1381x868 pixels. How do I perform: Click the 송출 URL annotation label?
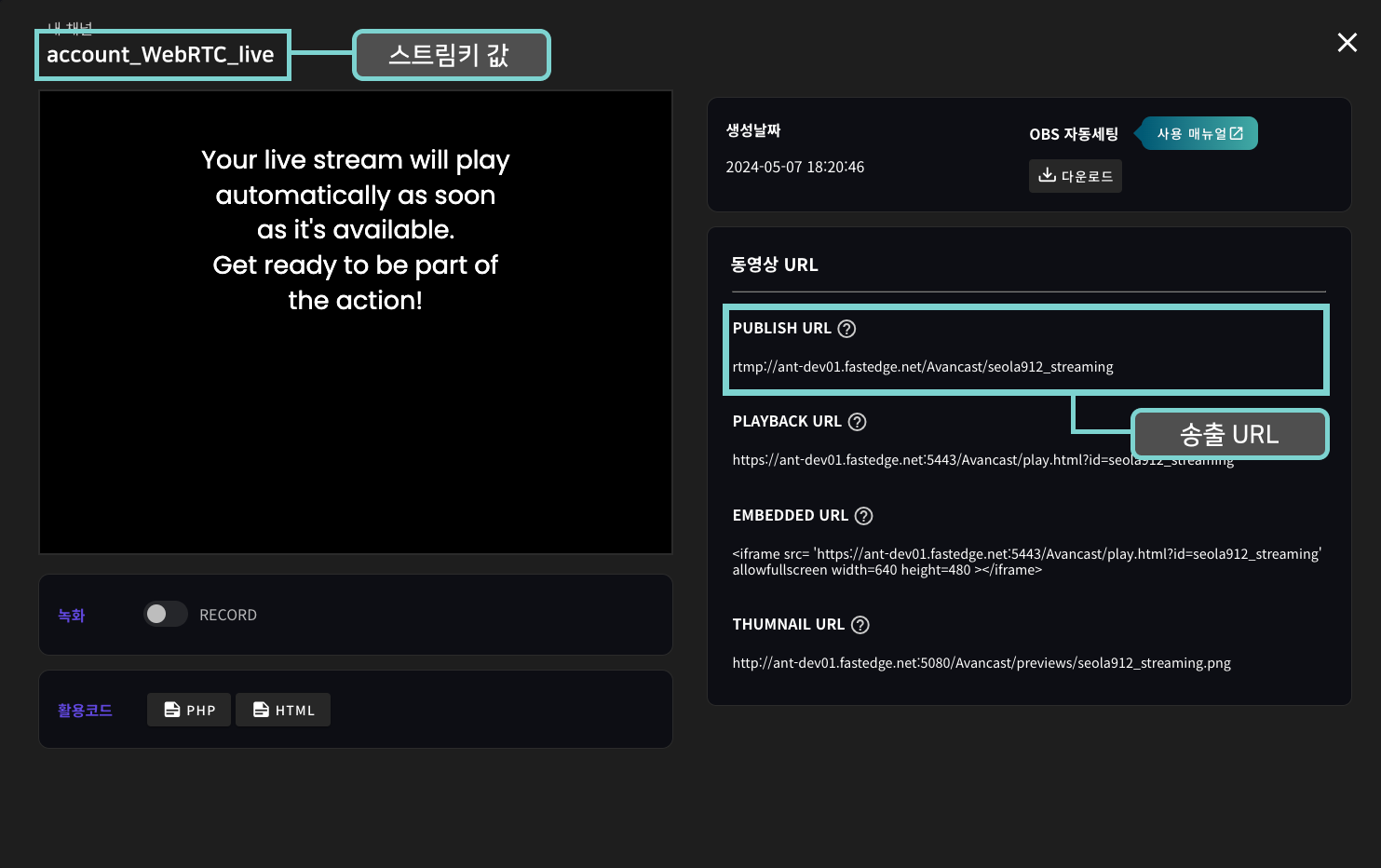point(1229,434)
